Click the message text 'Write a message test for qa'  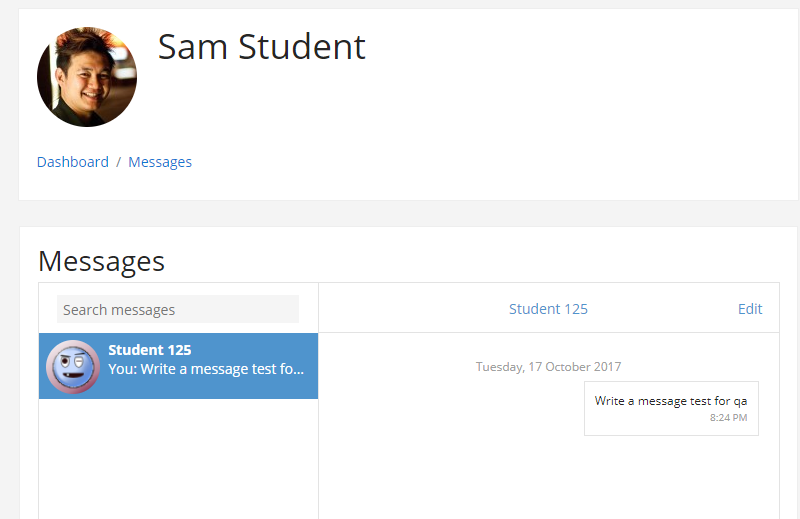[x=671, y=401]
